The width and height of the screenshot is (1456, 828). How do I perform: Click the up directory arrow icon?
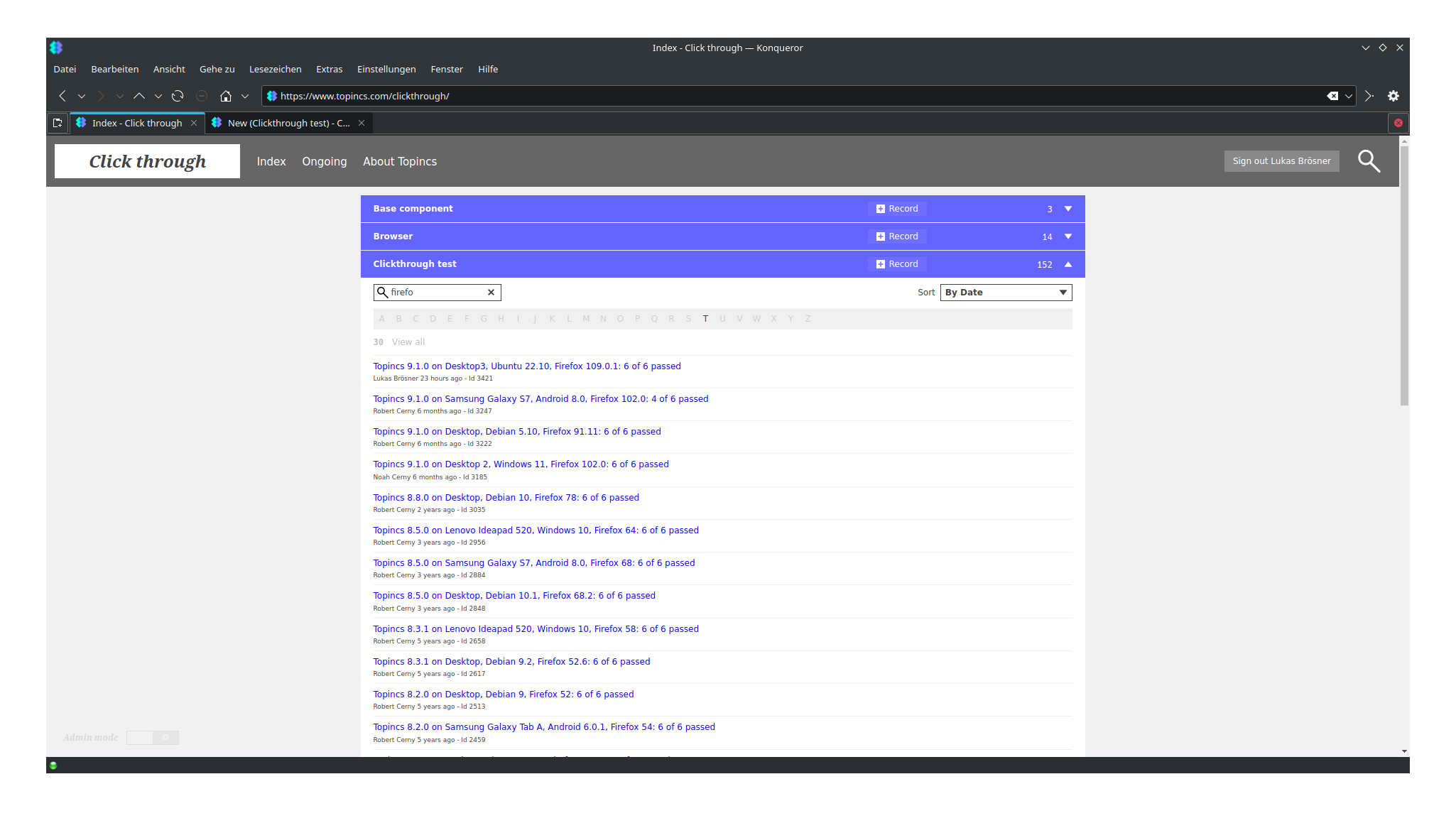pyautogui.click(x=139, y=96)
